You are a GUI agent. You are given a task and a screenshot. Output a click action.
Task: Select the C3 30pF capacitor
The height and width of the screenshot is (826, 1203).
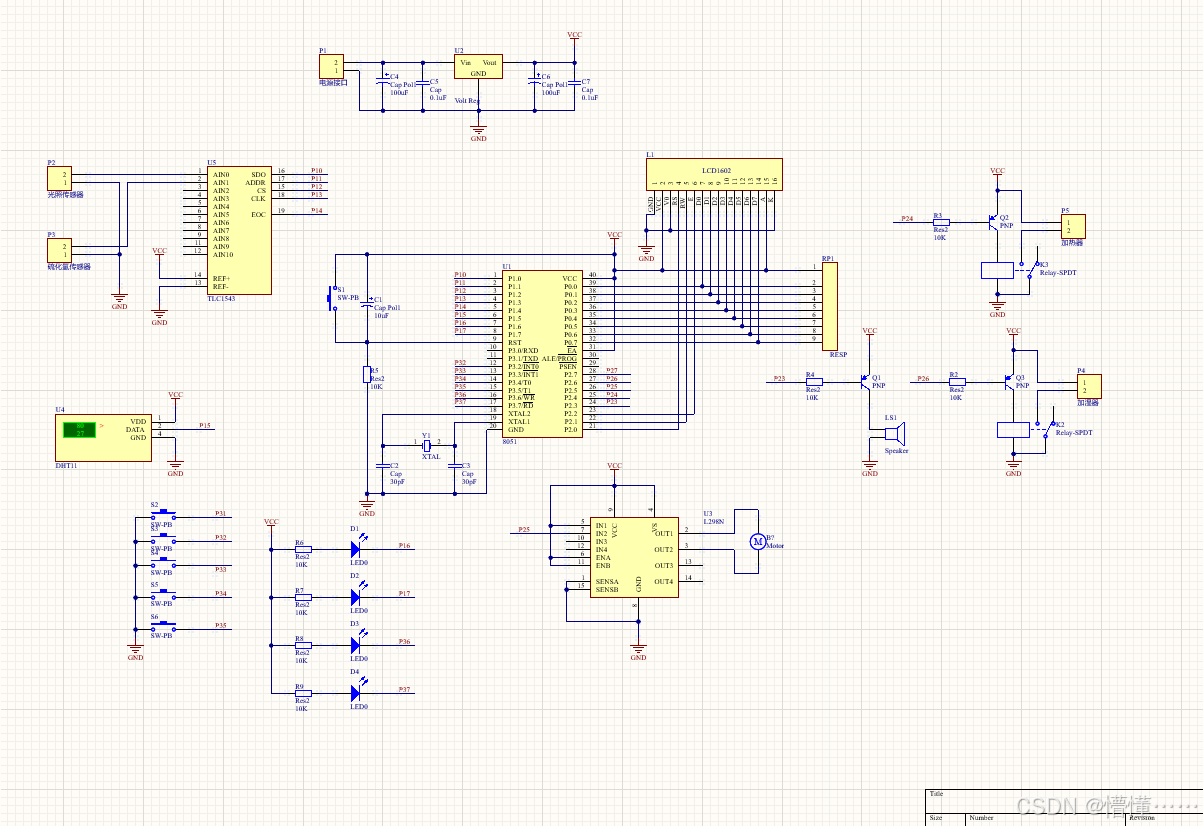tap(454, 466)
